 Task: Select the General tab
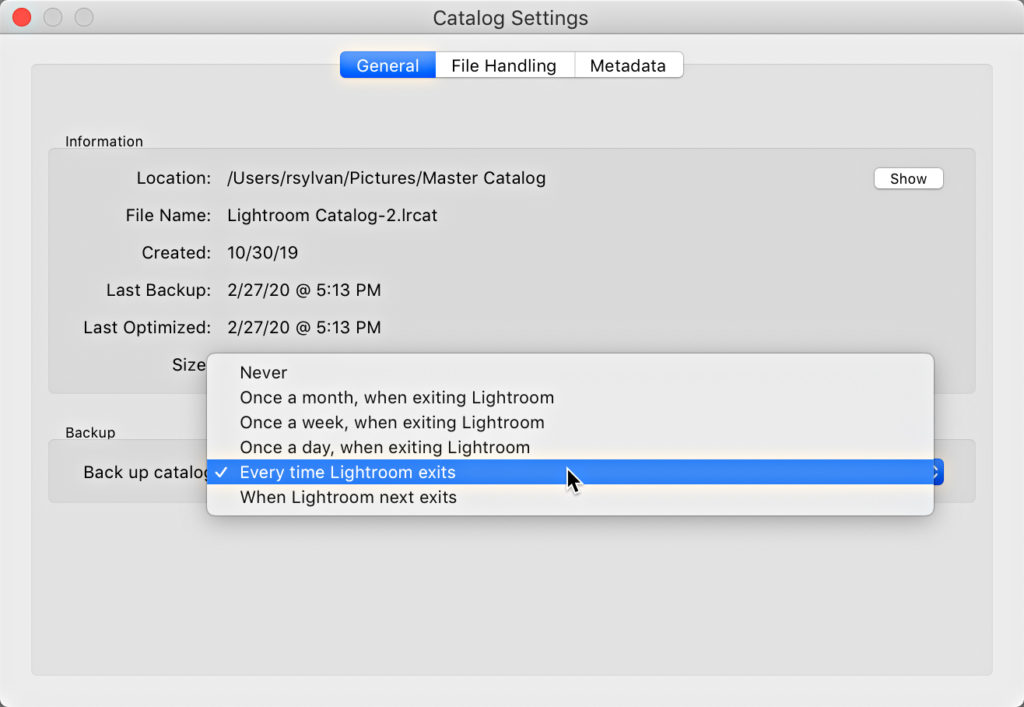[x=388, y=65]
